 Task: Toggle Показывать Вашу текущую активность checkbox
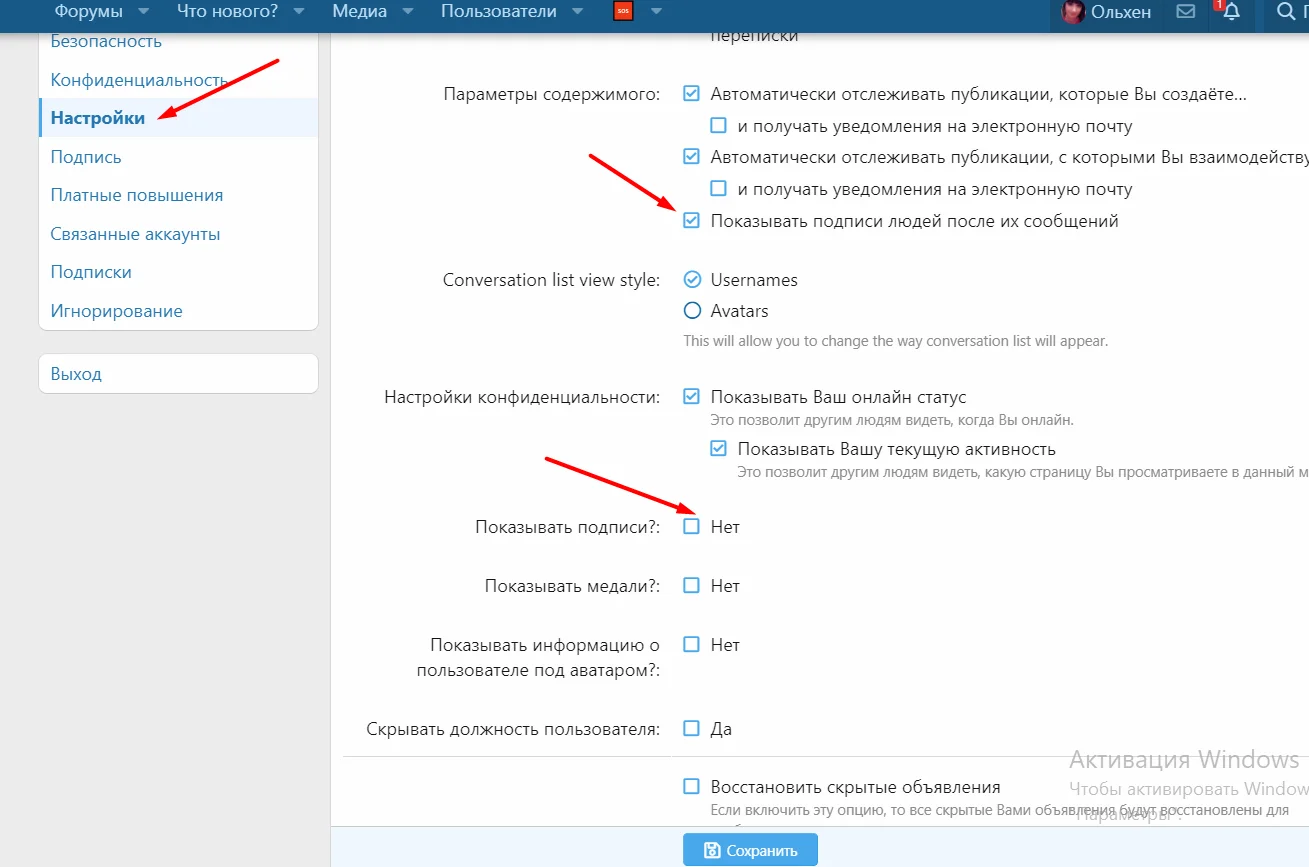[x=718, y=449]
